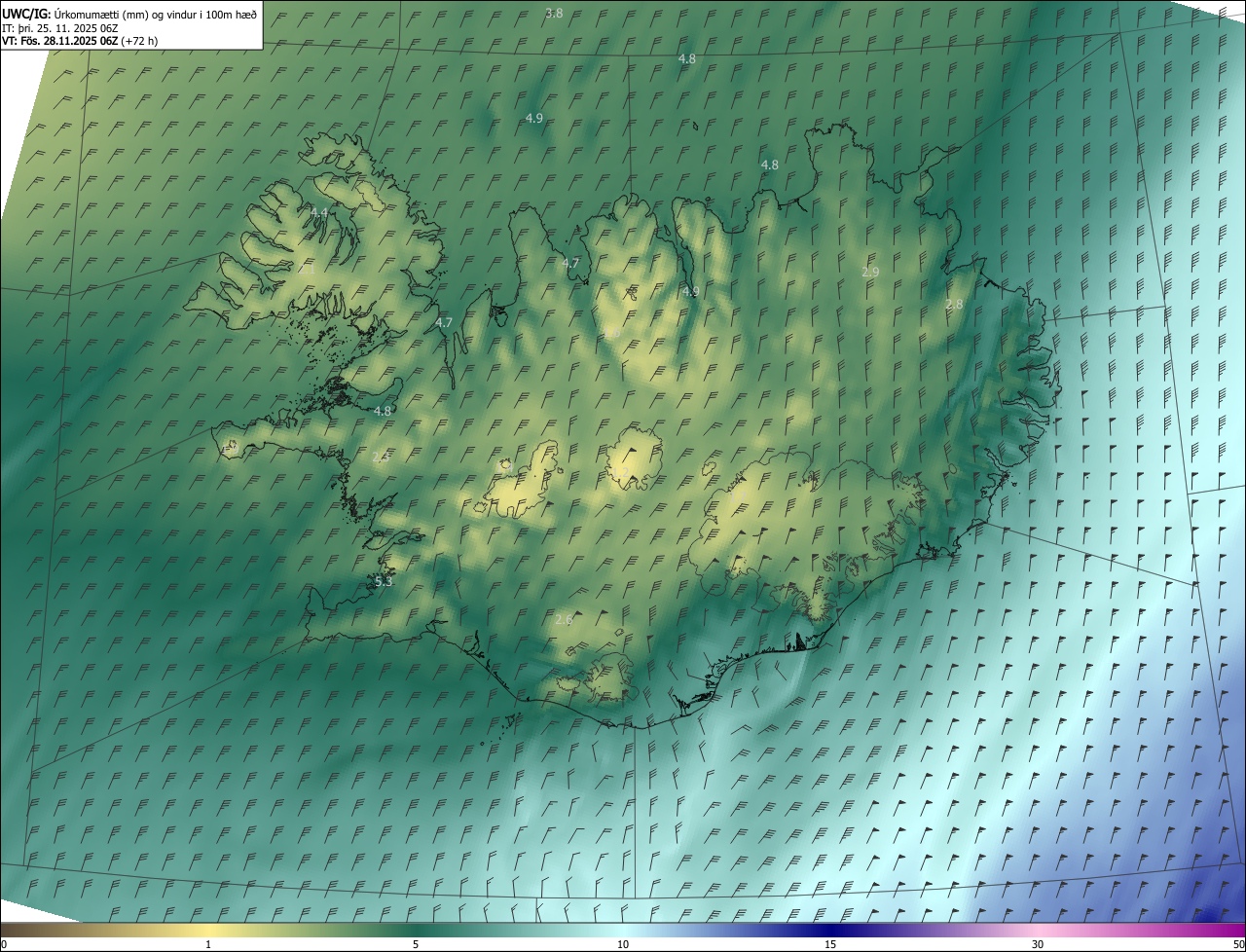Click the '4.4' value over the Westfjords
The width and height of the screenshot is (1246, 952).
pyautogui.click(x=319, y=212)
